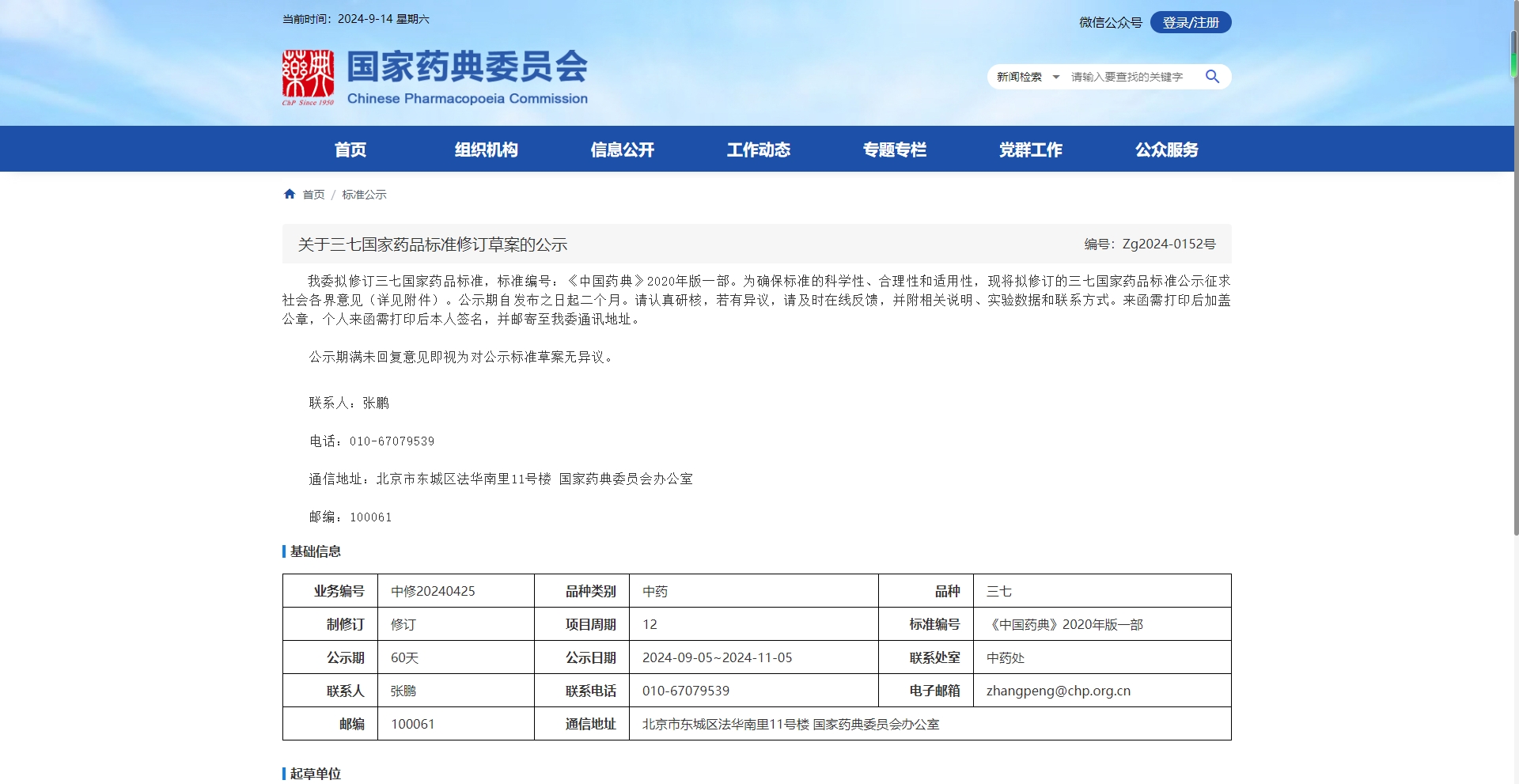Select the 工作动态 navigation item
This screenshot has height=784, width=1519.
click(758, 150)
